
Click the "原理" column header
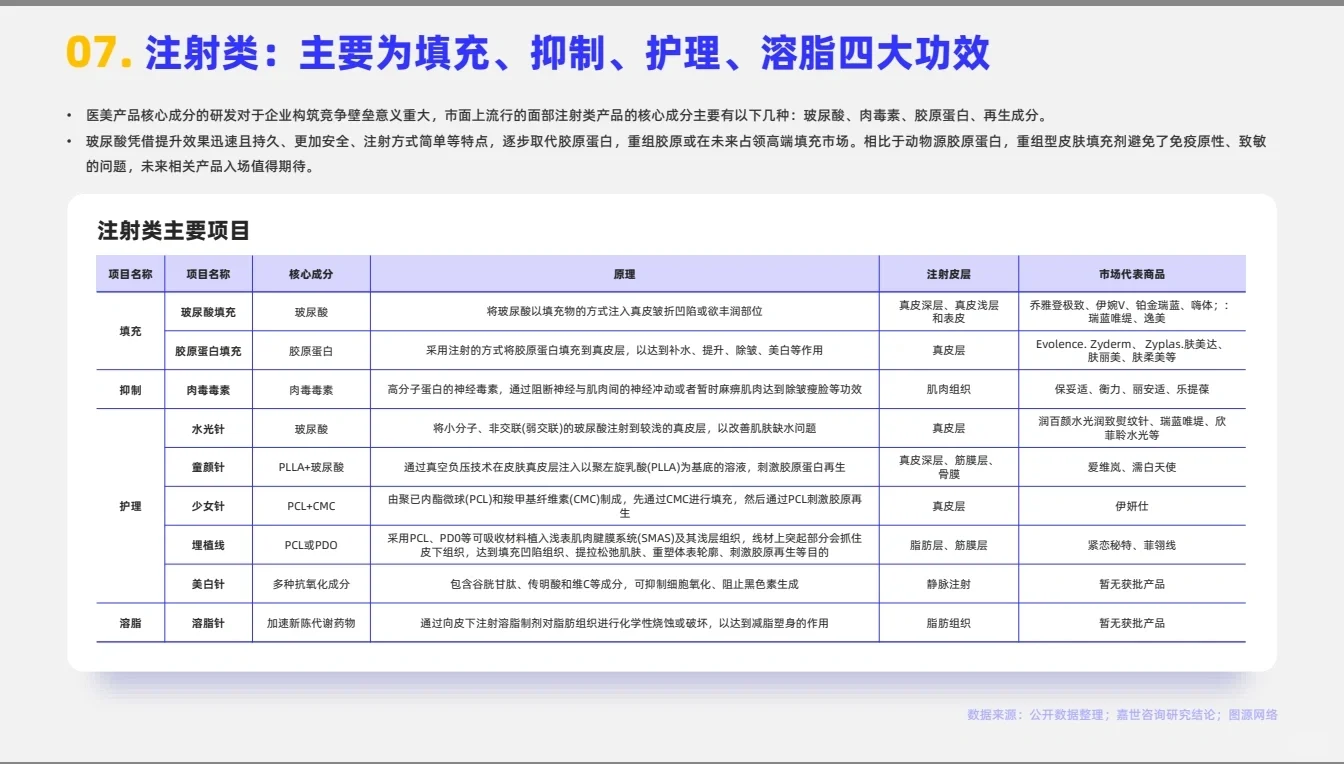[x=625, y=273]
